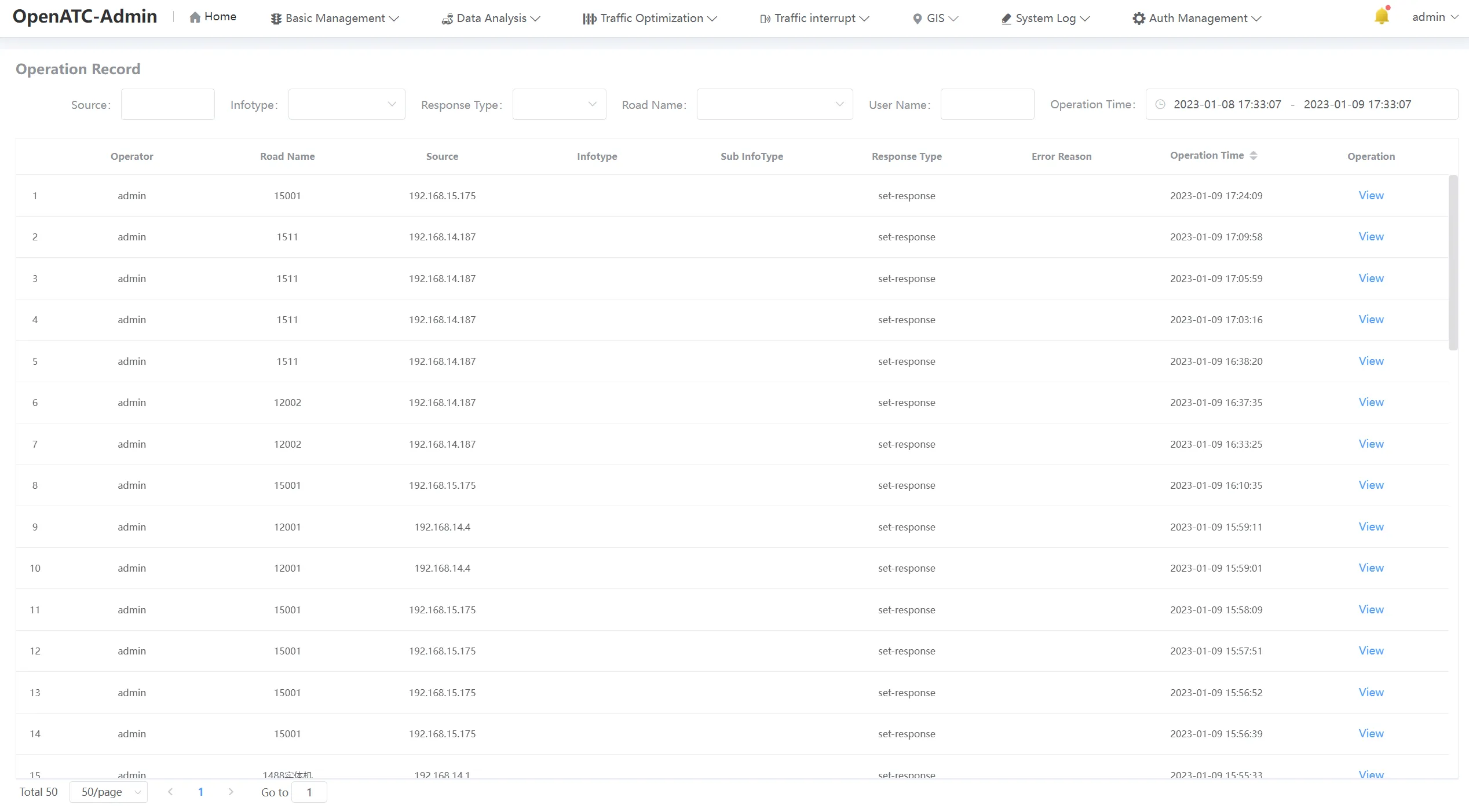This screenshot has width=1469, height=812.
Task: Open the Traffic Optimization menu
Action: pos(649,19)
